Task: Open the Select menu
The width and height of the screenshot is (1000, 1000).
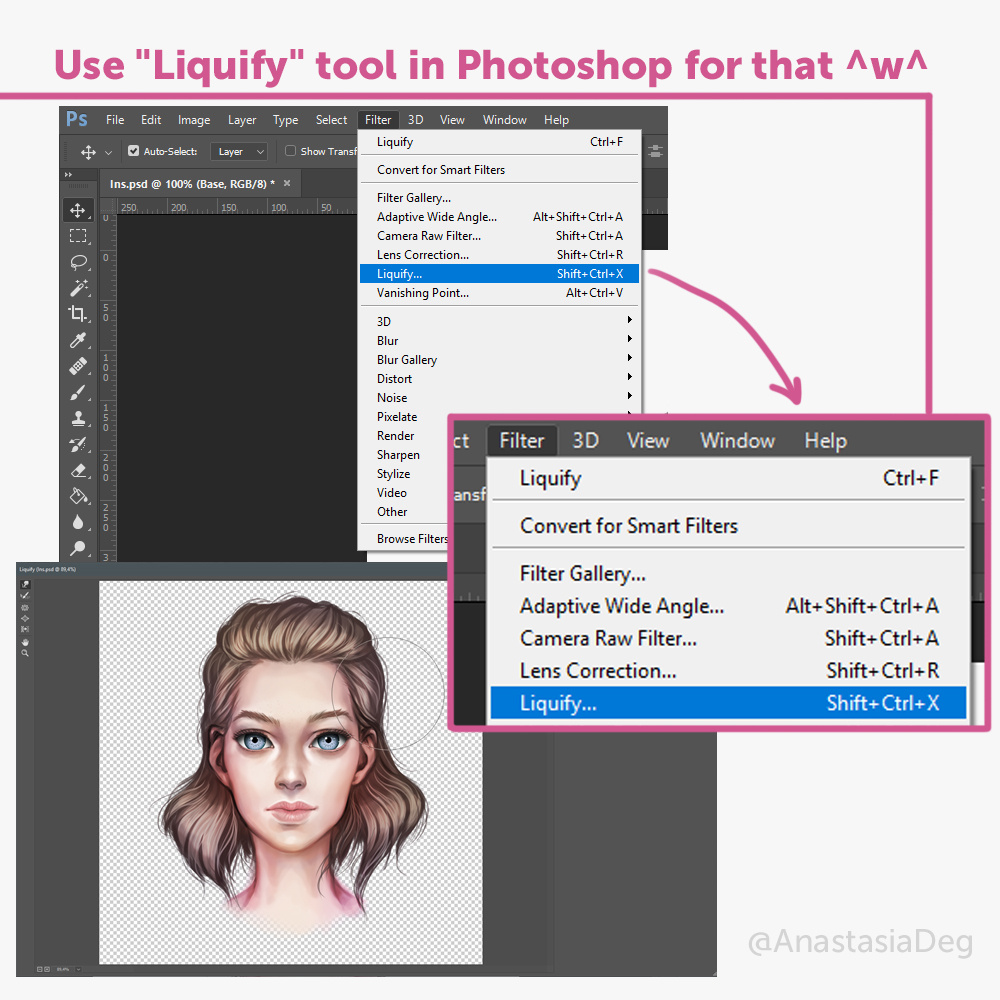Action: [332, 120]
